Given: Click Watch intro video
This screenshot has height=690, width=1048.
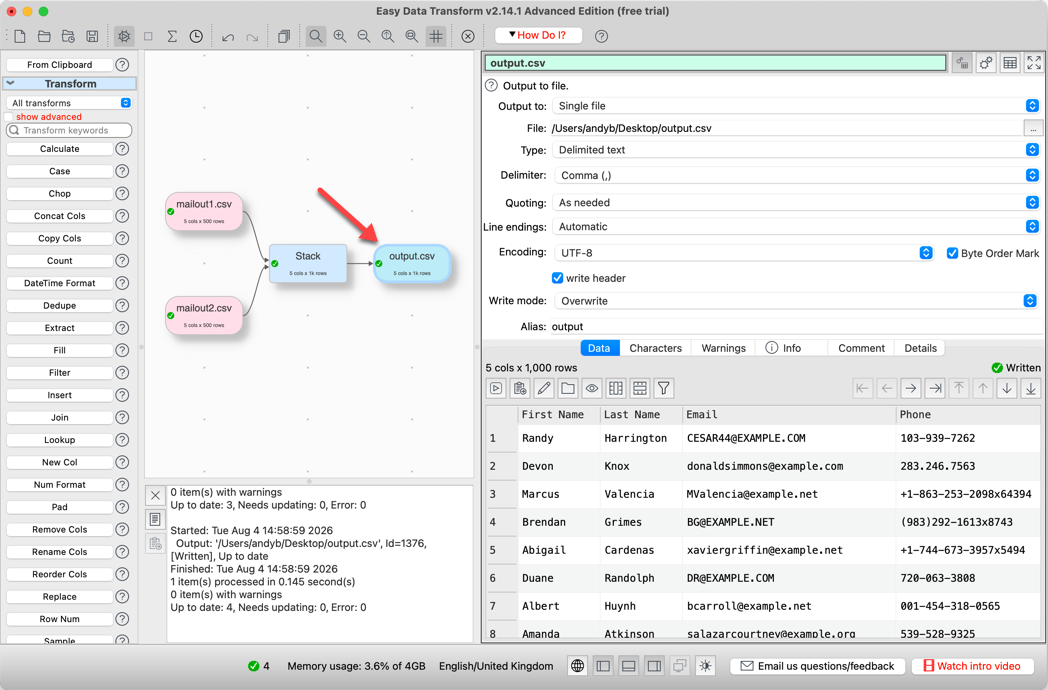Looking at the screenshot, I should tap(972, 666).
